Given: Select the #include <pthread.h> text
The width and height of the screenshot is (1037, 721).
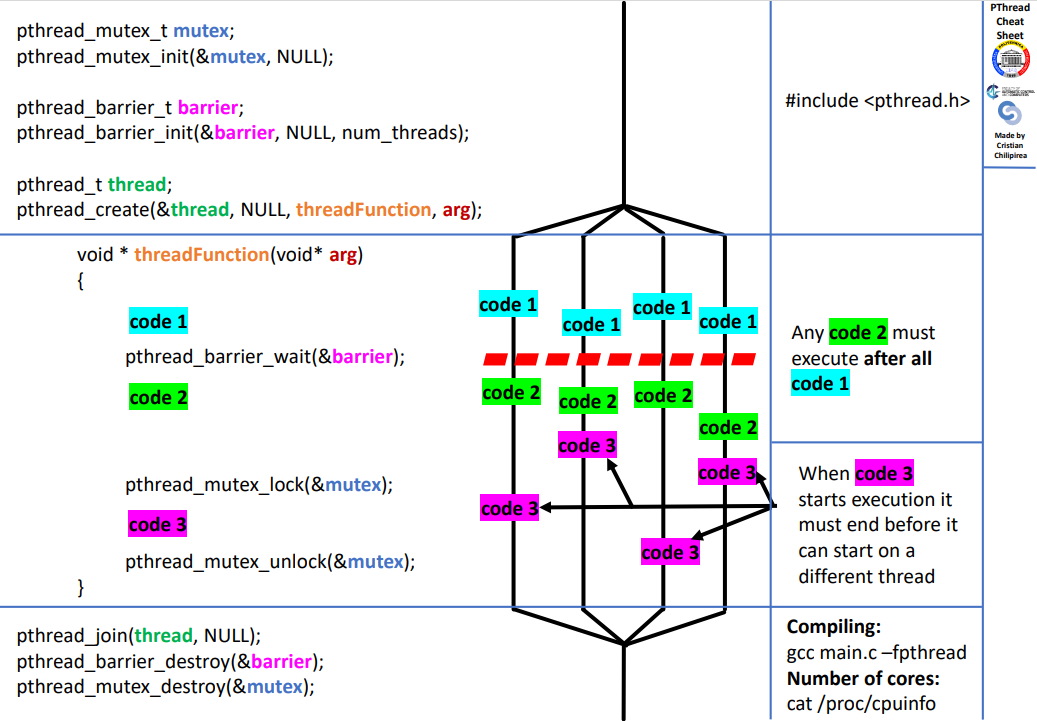Looking at the screenshot, I should tap(877, 100).
